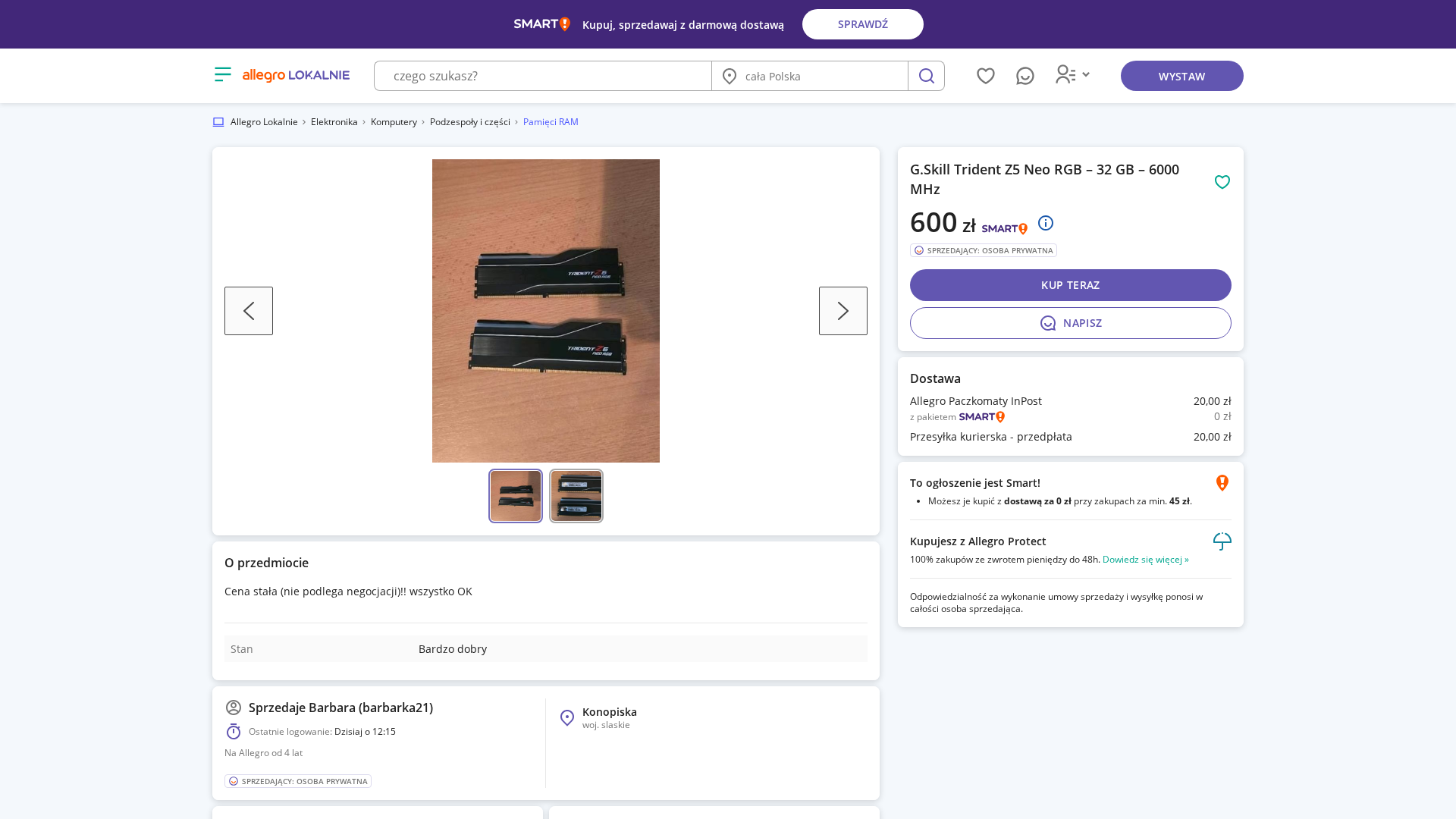Click NAPISZ to message seller
This screenshot has height=819, width=1456.
click(1071, 323)
